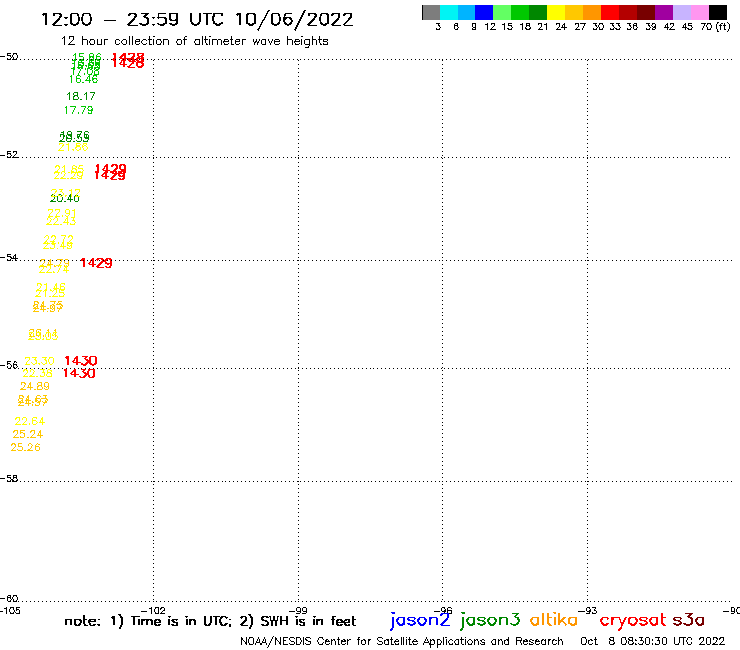Click the NOAA/NESDIS Center credit line
The width and height of the screenshot is (740, 650).
[x=402, y=642]
